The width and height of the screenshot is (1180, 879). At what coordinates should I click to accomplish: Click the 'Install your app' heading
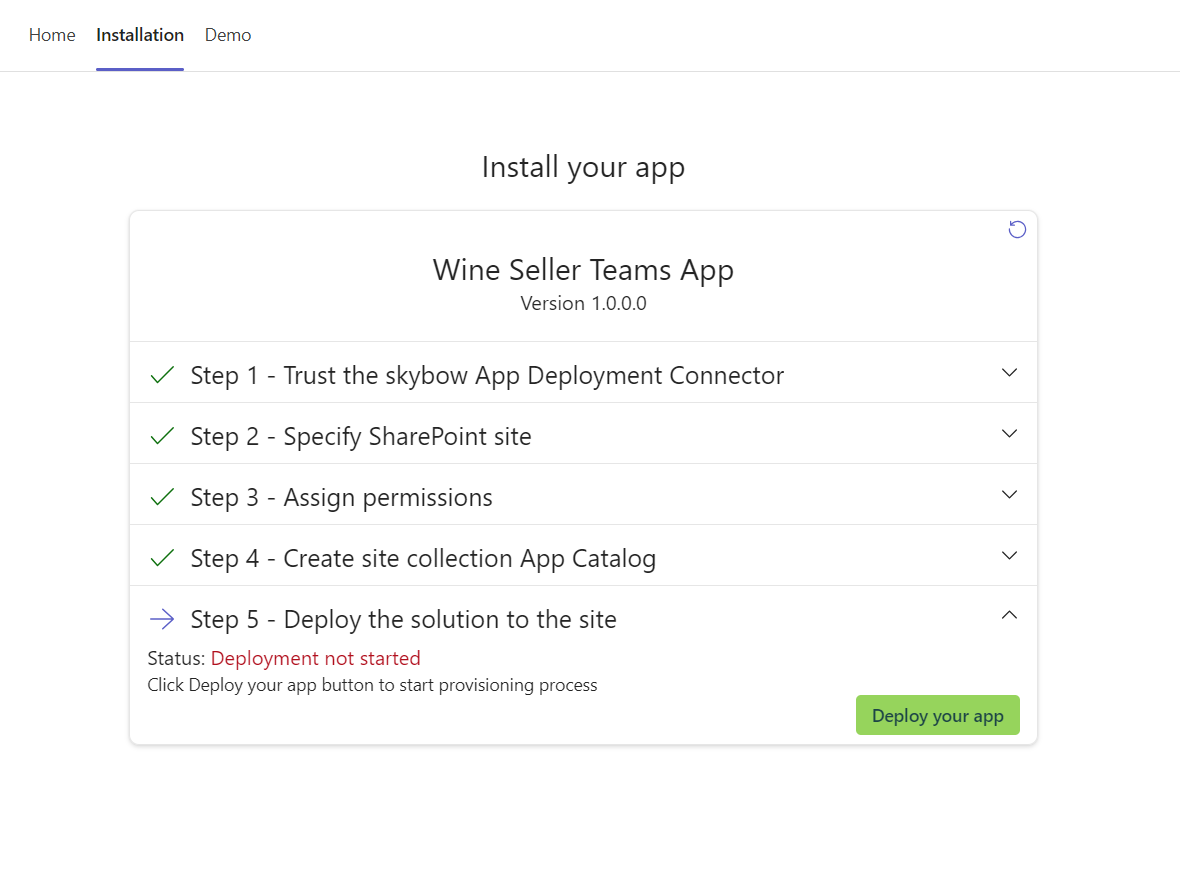[x=583, y=168]
